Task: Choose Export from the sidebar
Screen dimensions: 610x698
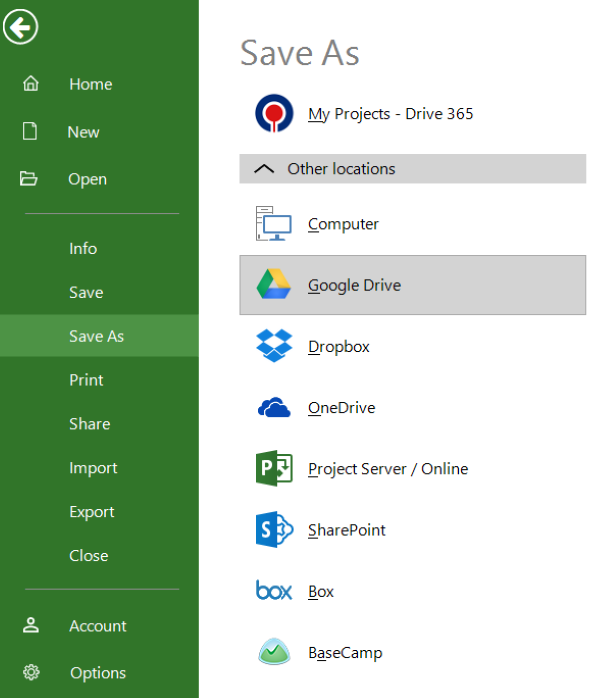Action: (x=92, y=511)
